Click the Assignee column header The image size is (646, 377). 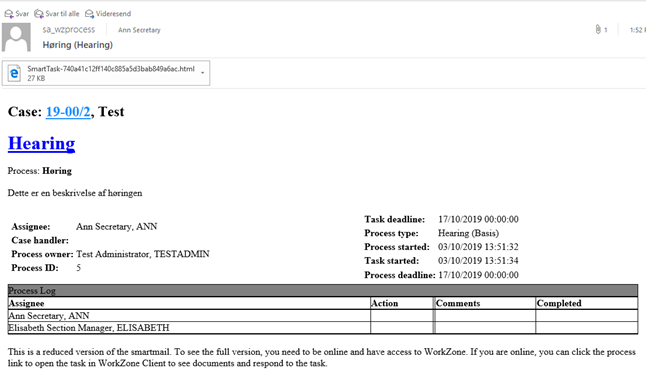pos(26,303)
